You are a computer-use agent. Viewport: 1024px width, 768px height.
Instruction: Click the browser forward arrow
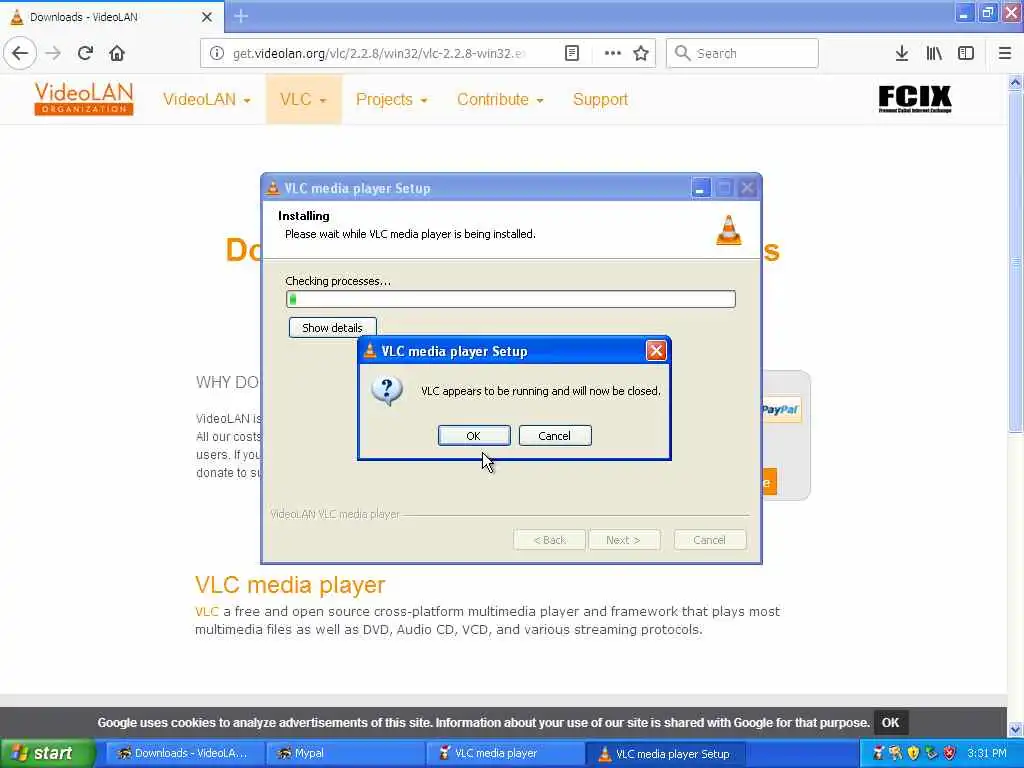54,54
